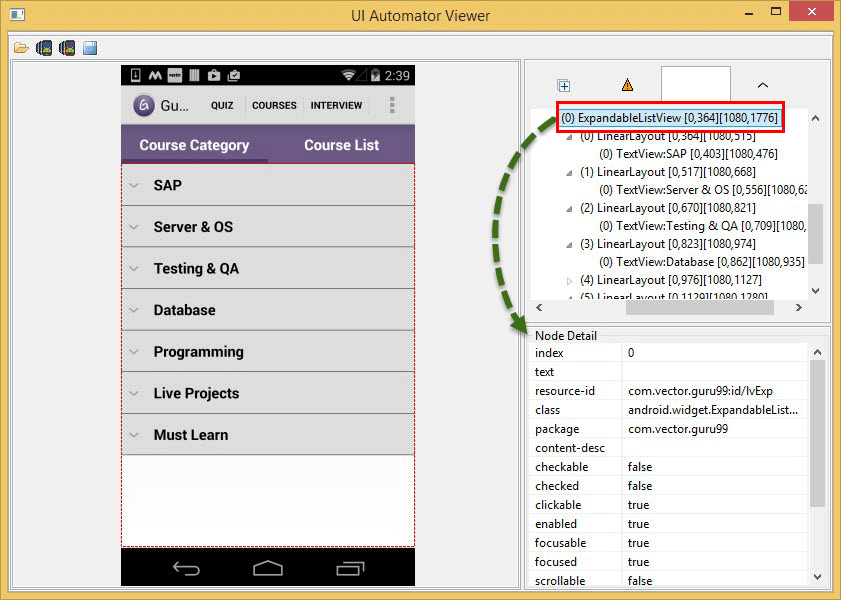Click Expand All plus icon above tree

[563, 85]
